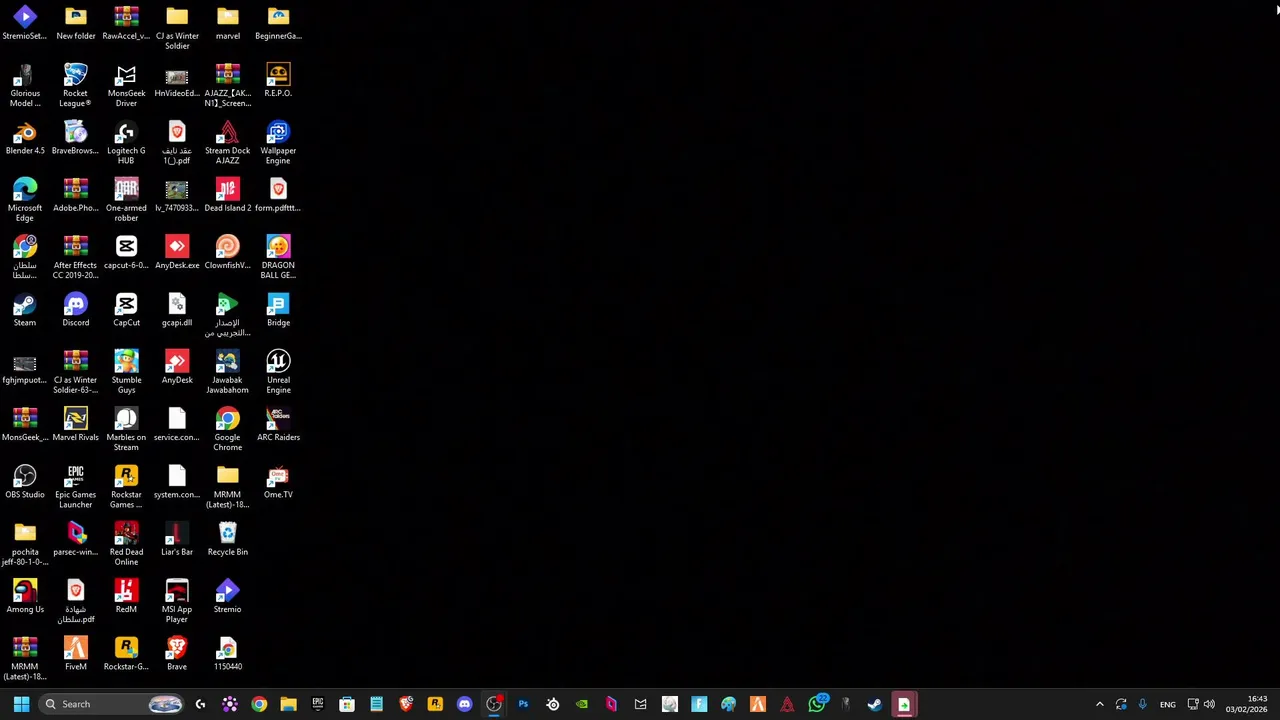
Task: Select the CapCut desktop shortcut
Action: click(x=126, y=310)
